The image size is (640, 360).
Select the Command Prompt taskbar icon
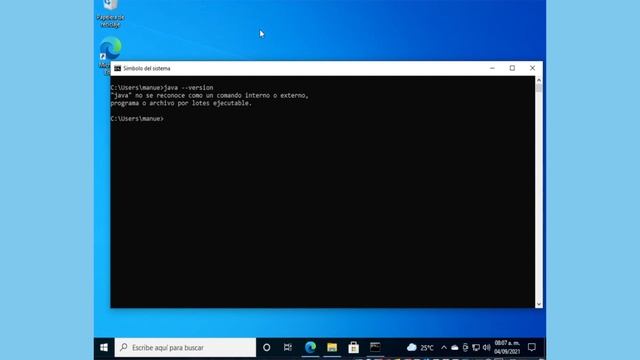[375, 347]
